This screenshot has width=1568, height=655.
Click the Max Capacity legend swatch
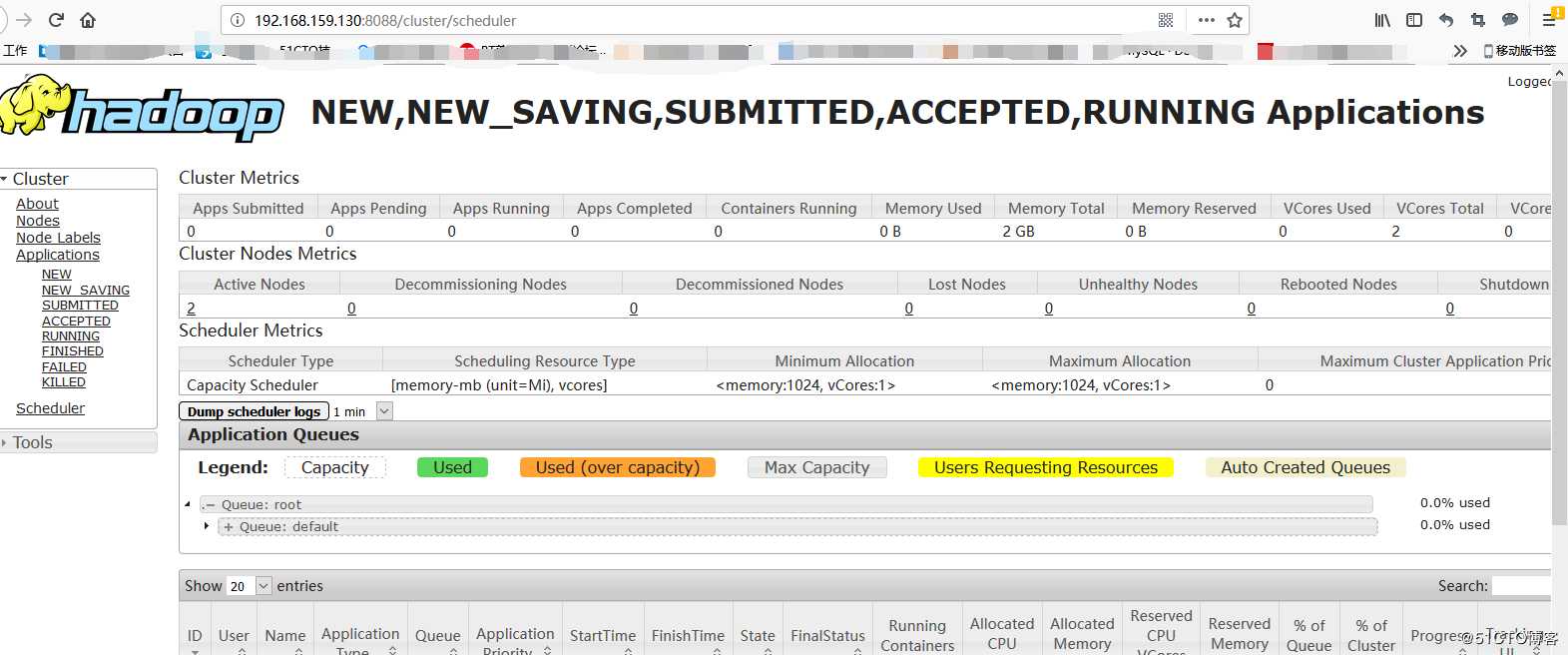coord(817,467)
